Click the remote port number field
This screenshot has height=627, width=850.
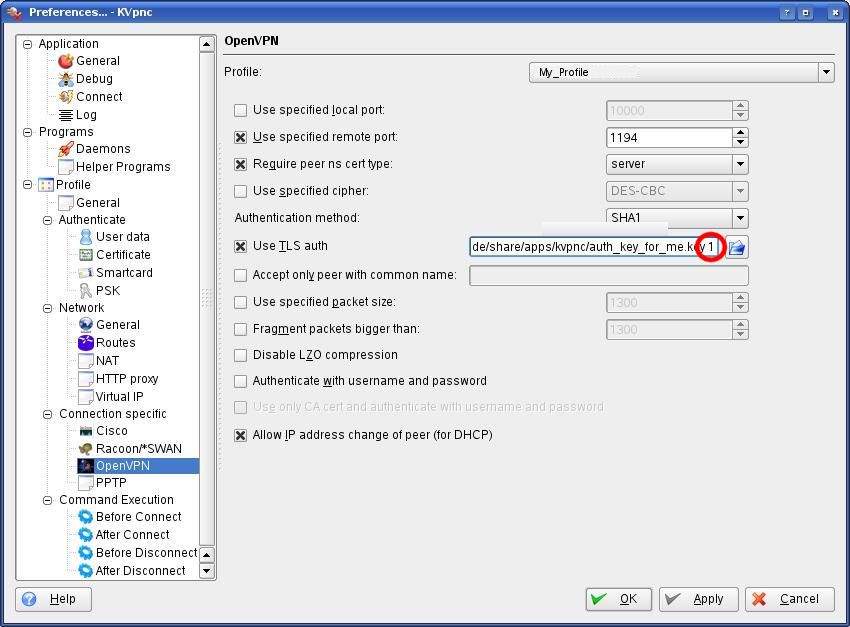click(669, 138)
